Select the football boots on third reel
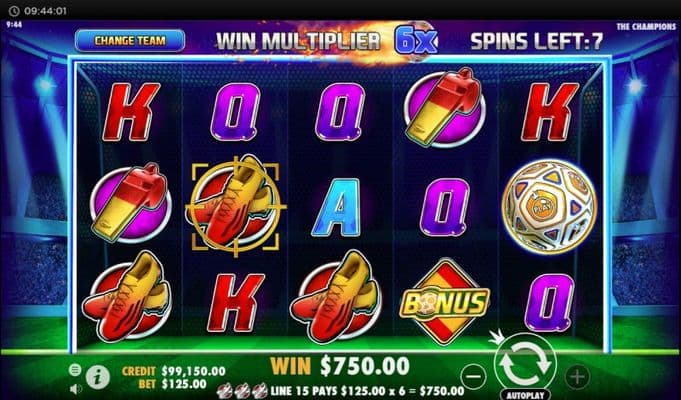Screen dimensions: 681x400 (335, 296)
